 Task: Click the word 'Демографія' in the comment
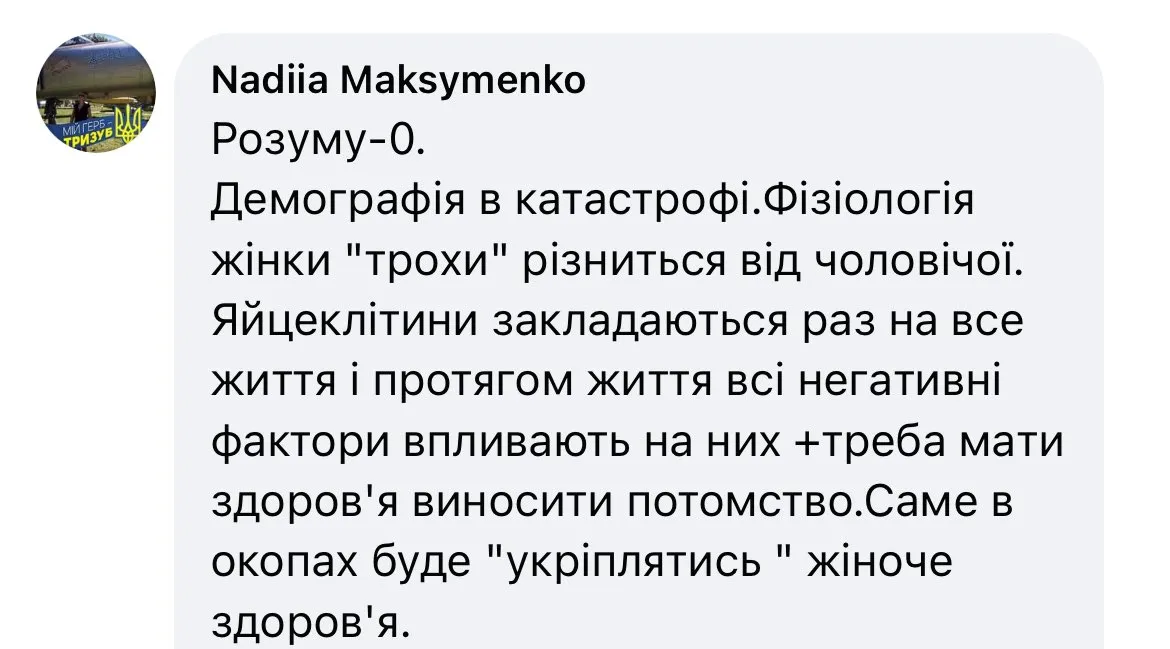click(x=338, y=201)
